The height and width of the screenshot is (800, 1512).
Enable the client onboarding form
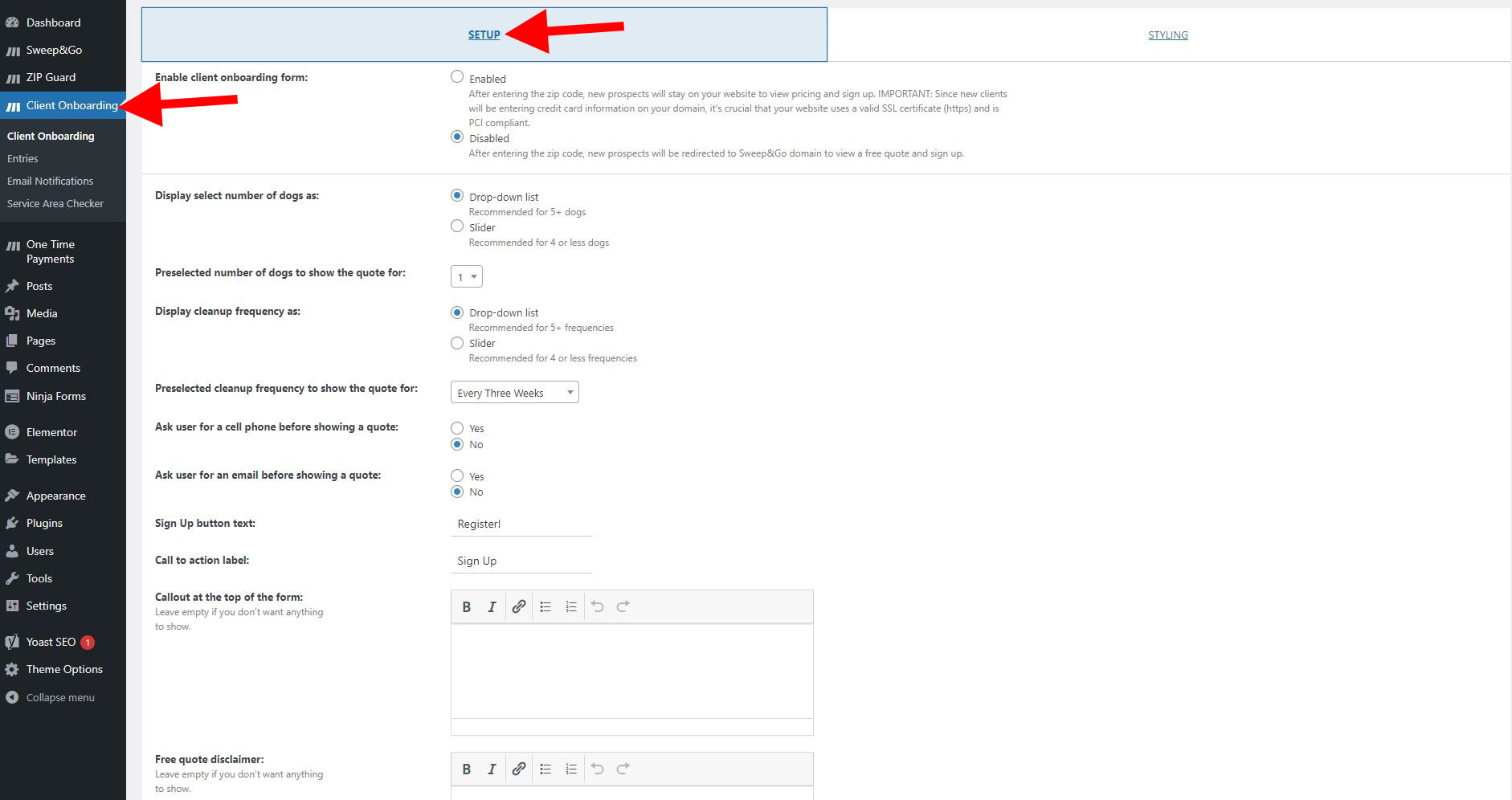(457, 77)
